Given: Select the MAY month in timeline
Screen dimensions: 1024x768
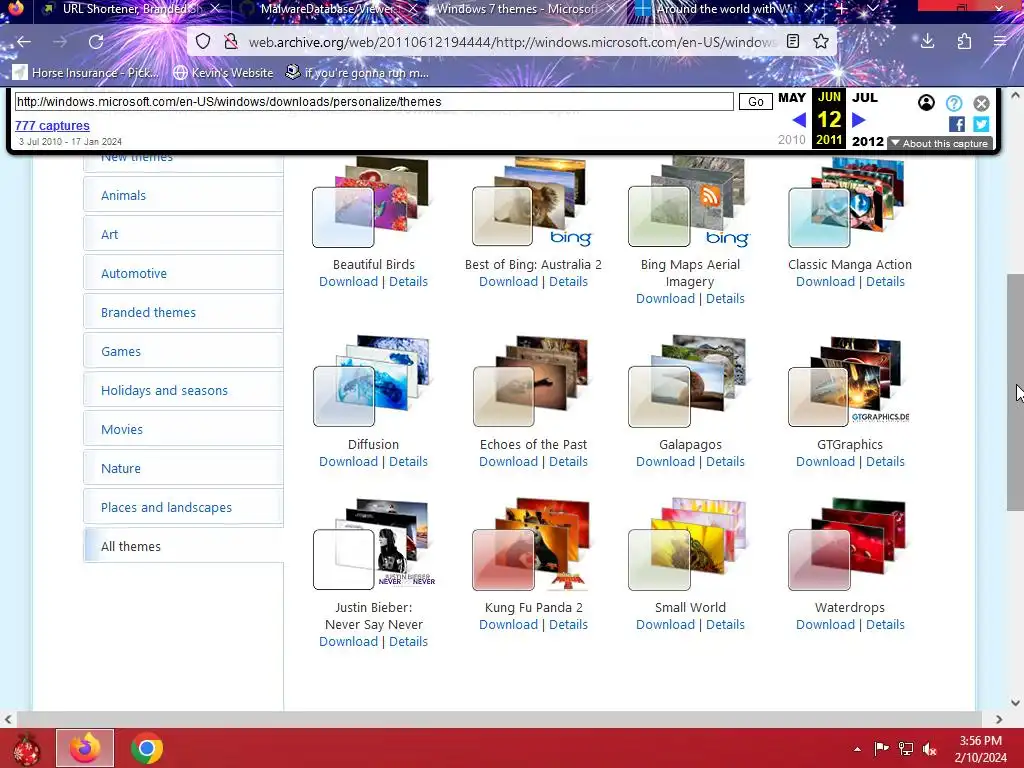Looking at the screenshot, I should (792, 98).
